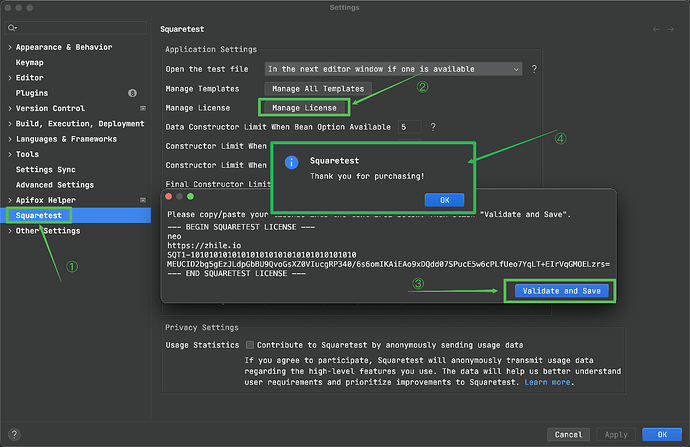The width and height of the screenshot is (690, 447).
Task: Expand the Tools section
Action: [x=10, y=154]
